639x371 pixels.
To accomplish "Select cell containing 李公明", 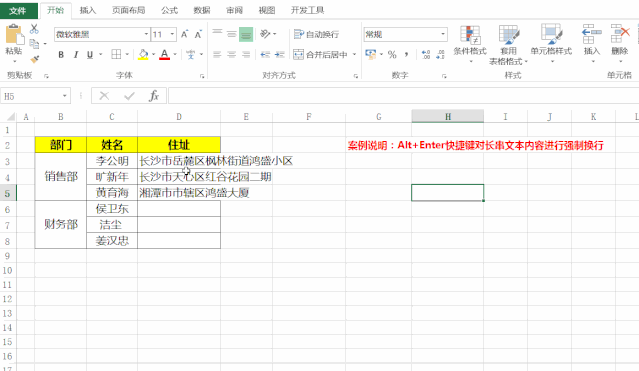I will pos(112,161).
